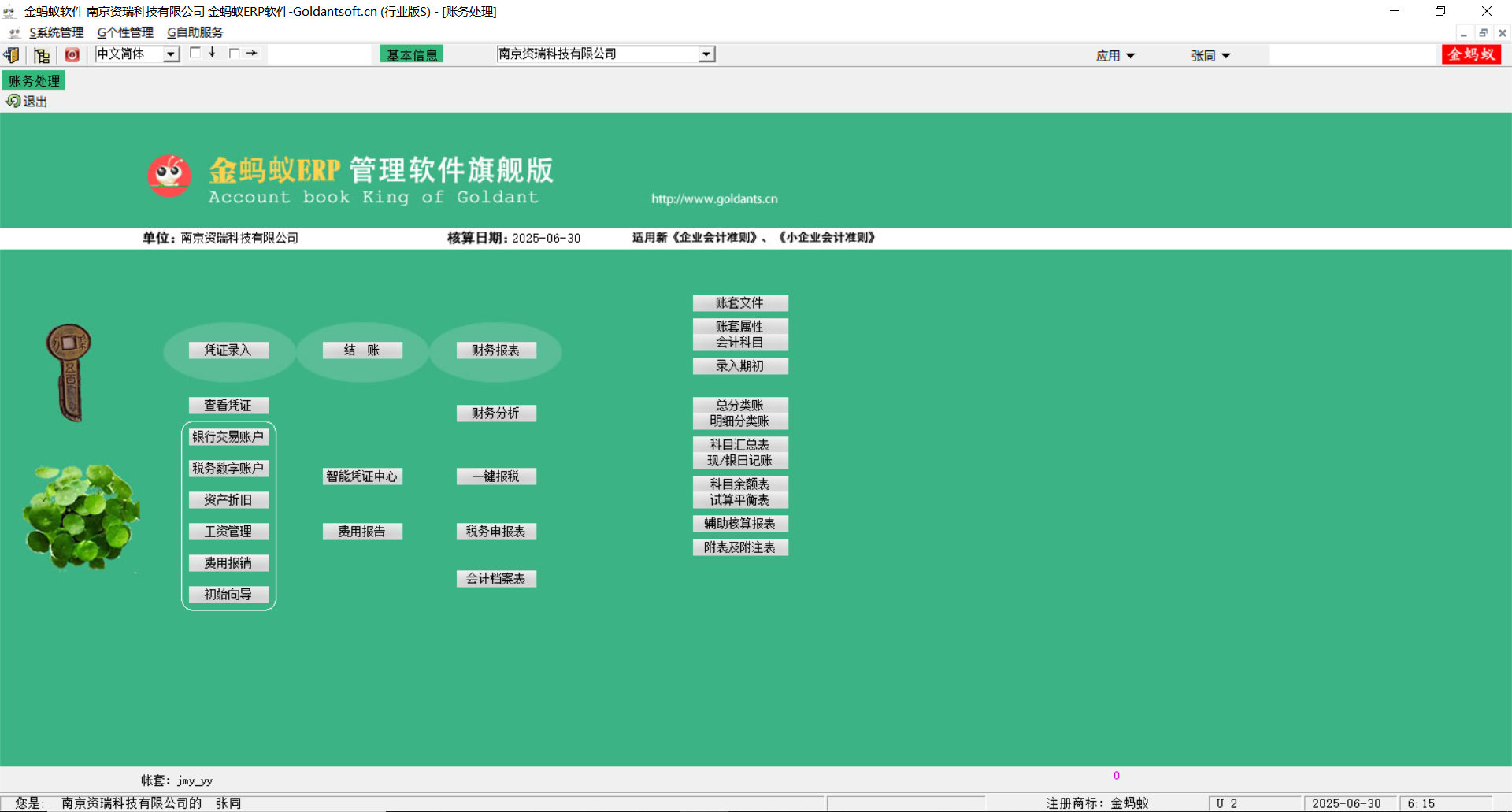Open the tree structure toolbar icon
Image resolution: width=1512 pixels, height=812 pixels.
[x=42, y=55]
